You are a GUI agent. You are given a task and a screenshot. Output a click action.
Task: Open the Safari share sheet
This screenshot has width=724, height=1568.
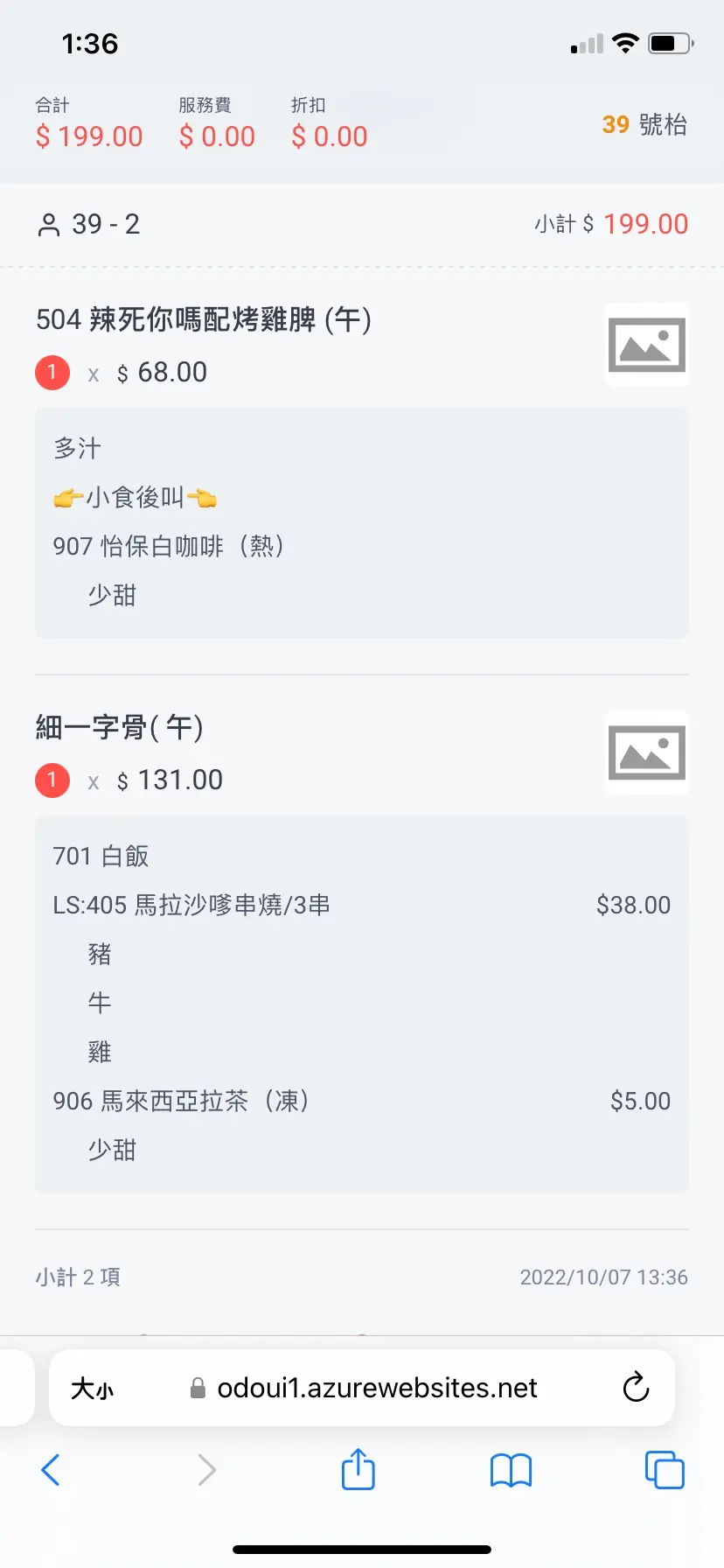point(358,1469)
